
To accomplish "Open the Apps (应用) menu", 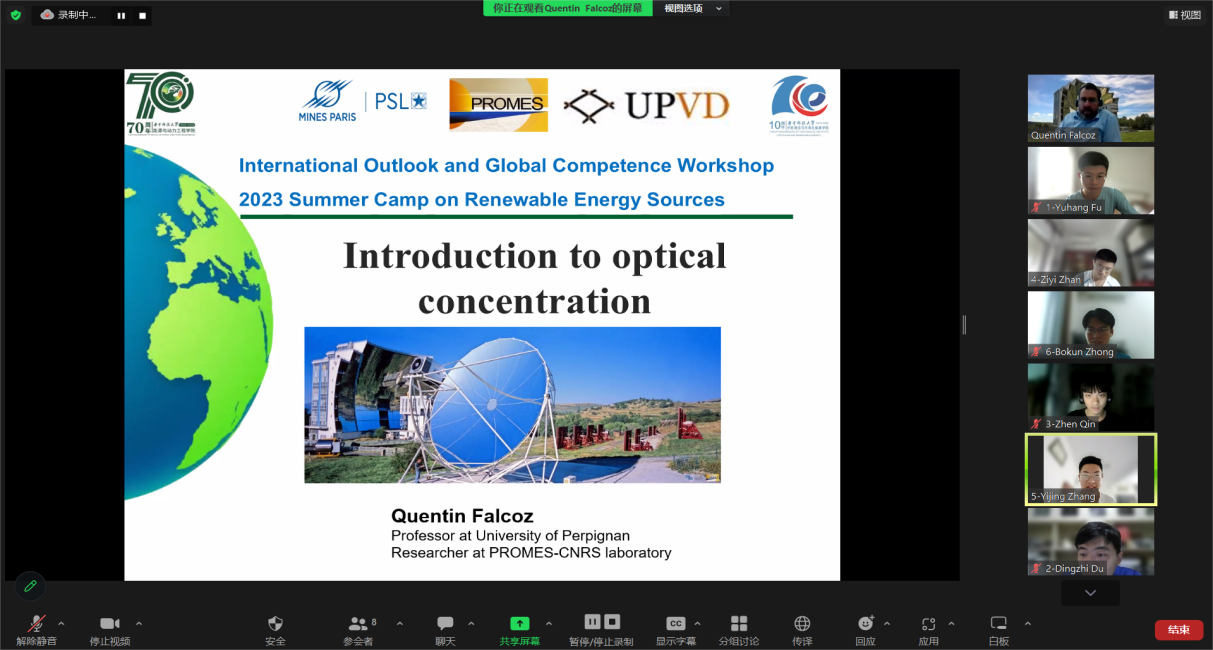I will click(x=928, y=624).
